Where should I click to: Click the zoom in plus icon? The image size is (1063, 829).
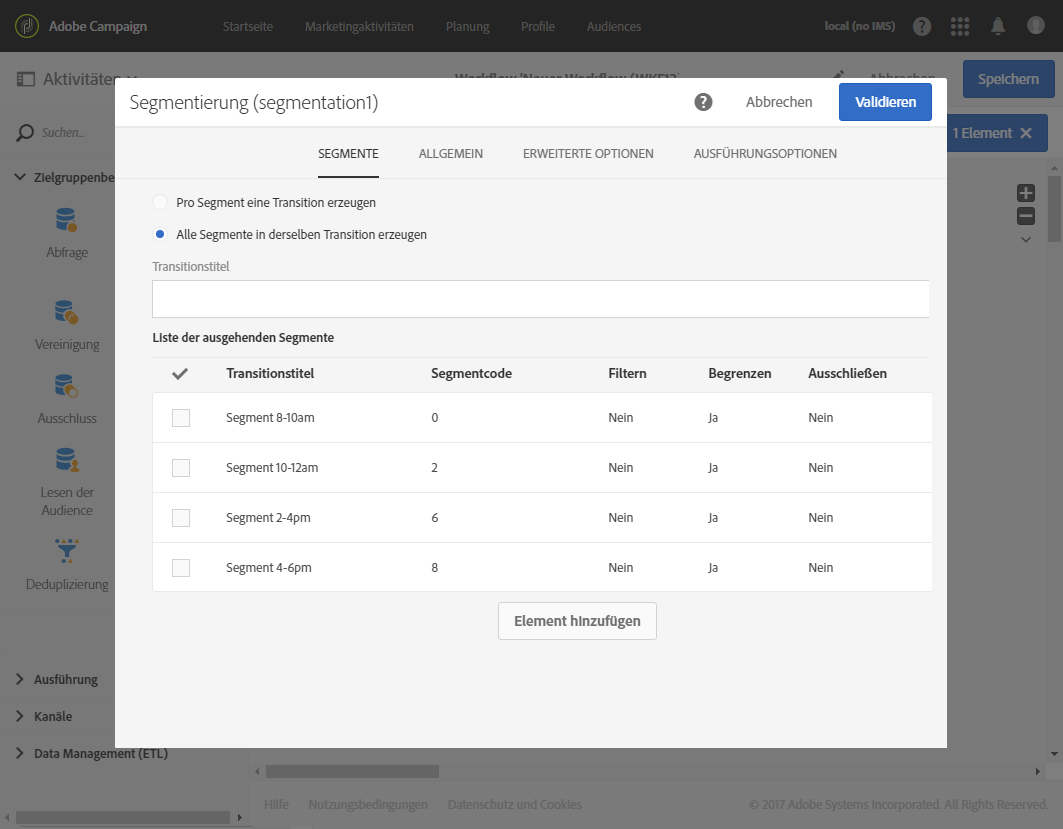click(x=1025, y=193)
